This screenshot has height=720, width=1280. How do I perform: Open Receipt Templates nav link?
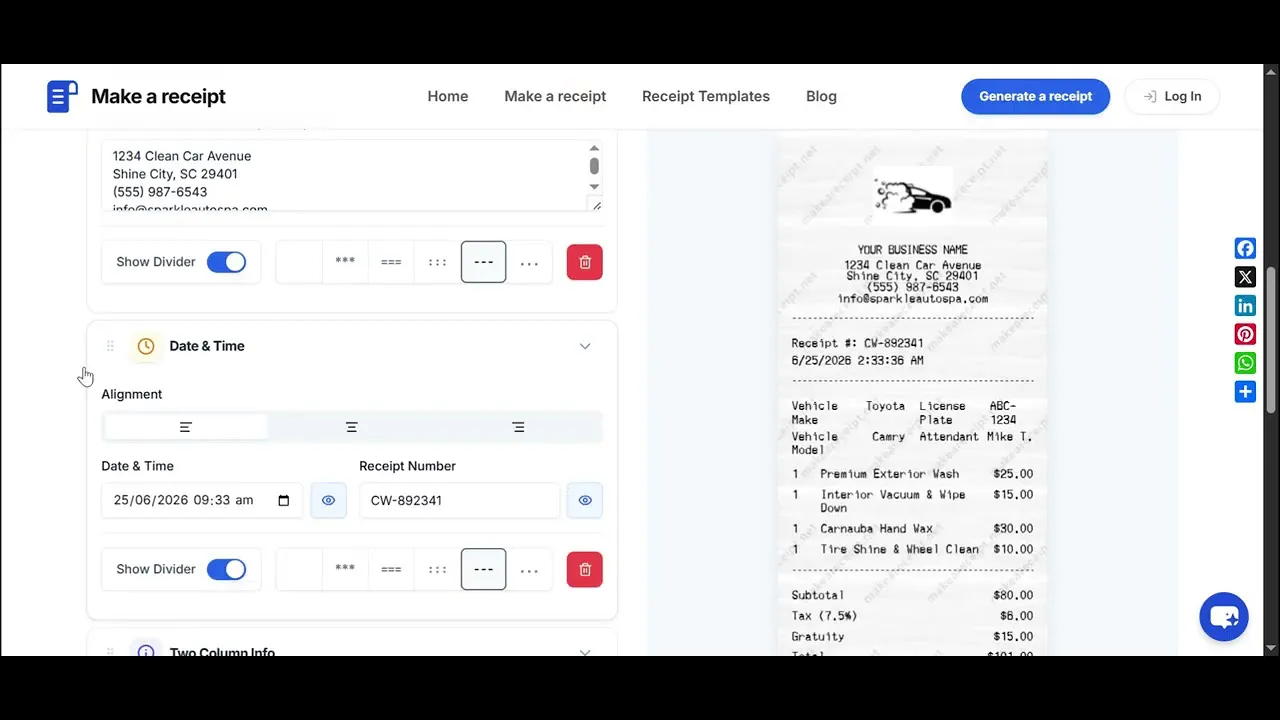(x=706, y=96)
